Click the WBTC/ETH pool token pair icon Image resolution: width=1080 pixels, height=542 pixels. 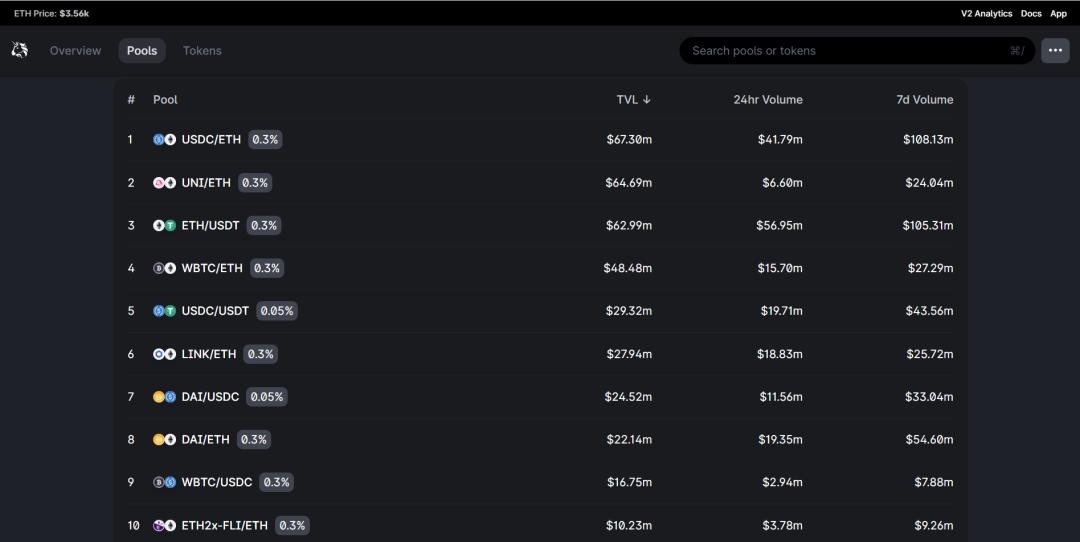pyautogui.click(x=164, y=268)
